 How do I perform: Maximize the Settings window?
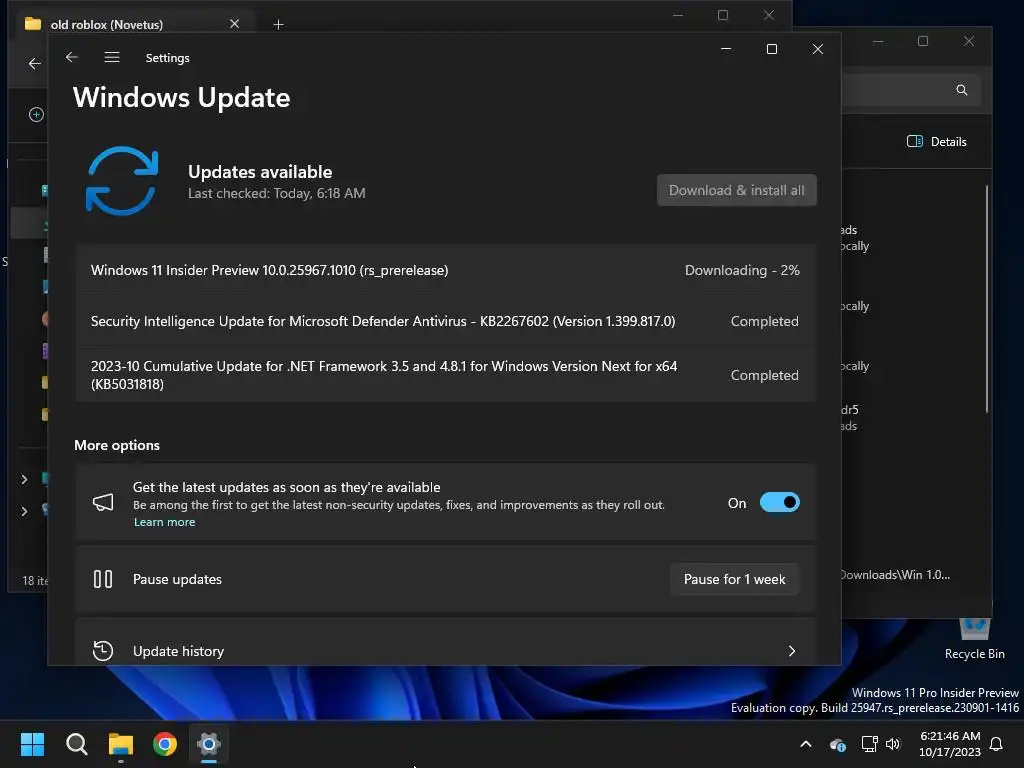click(772, 49)
